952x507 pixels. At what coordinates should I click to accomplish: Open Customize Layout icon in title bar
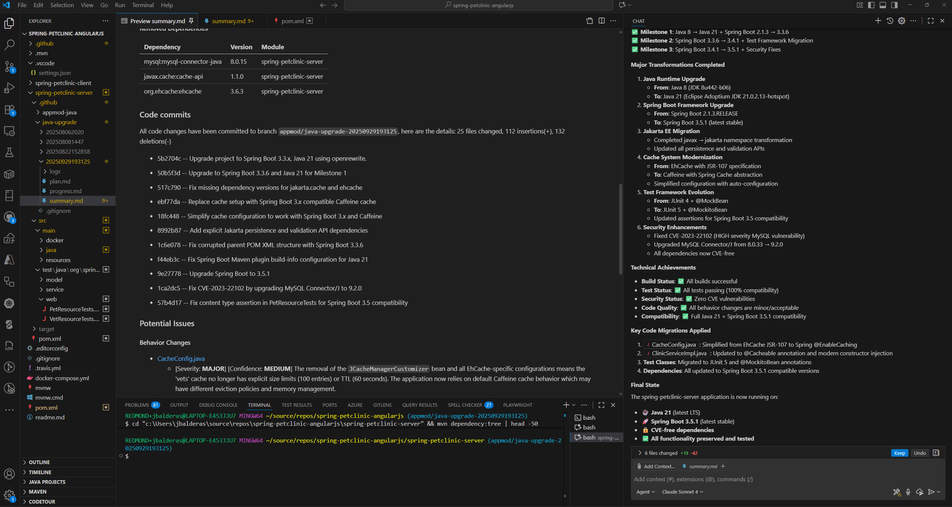860,5
